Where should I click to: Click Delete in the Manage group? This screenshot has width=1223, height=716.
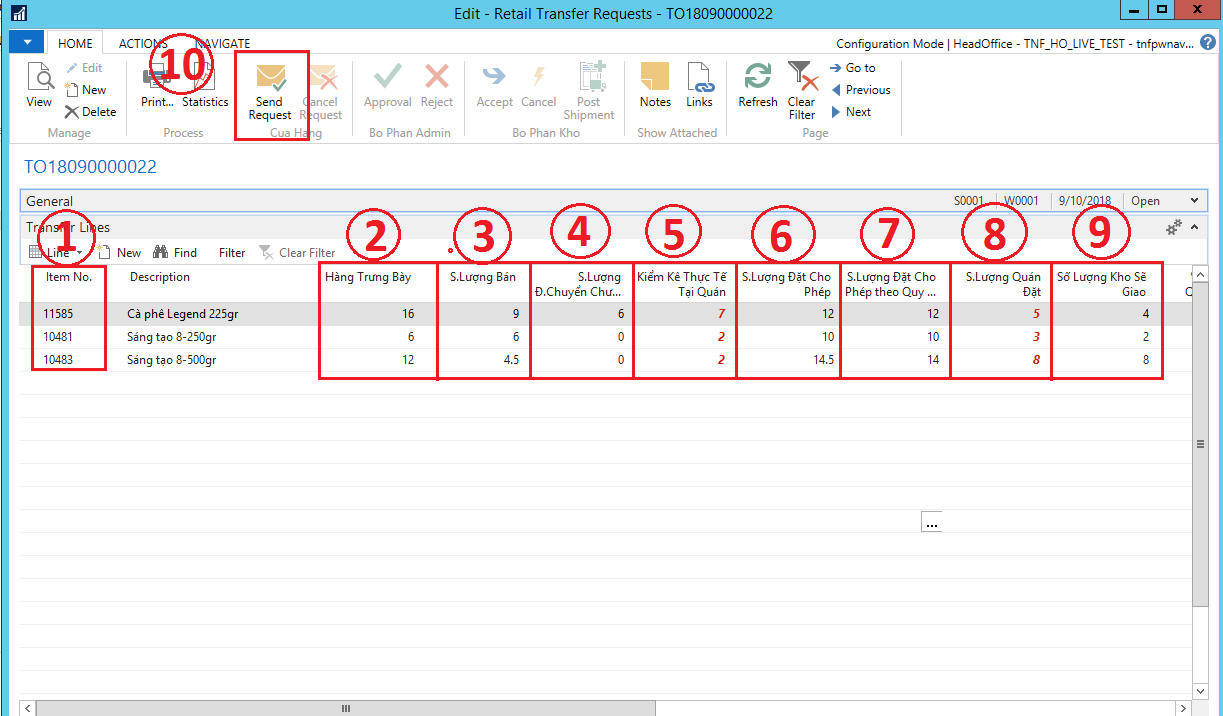[90, 112]
